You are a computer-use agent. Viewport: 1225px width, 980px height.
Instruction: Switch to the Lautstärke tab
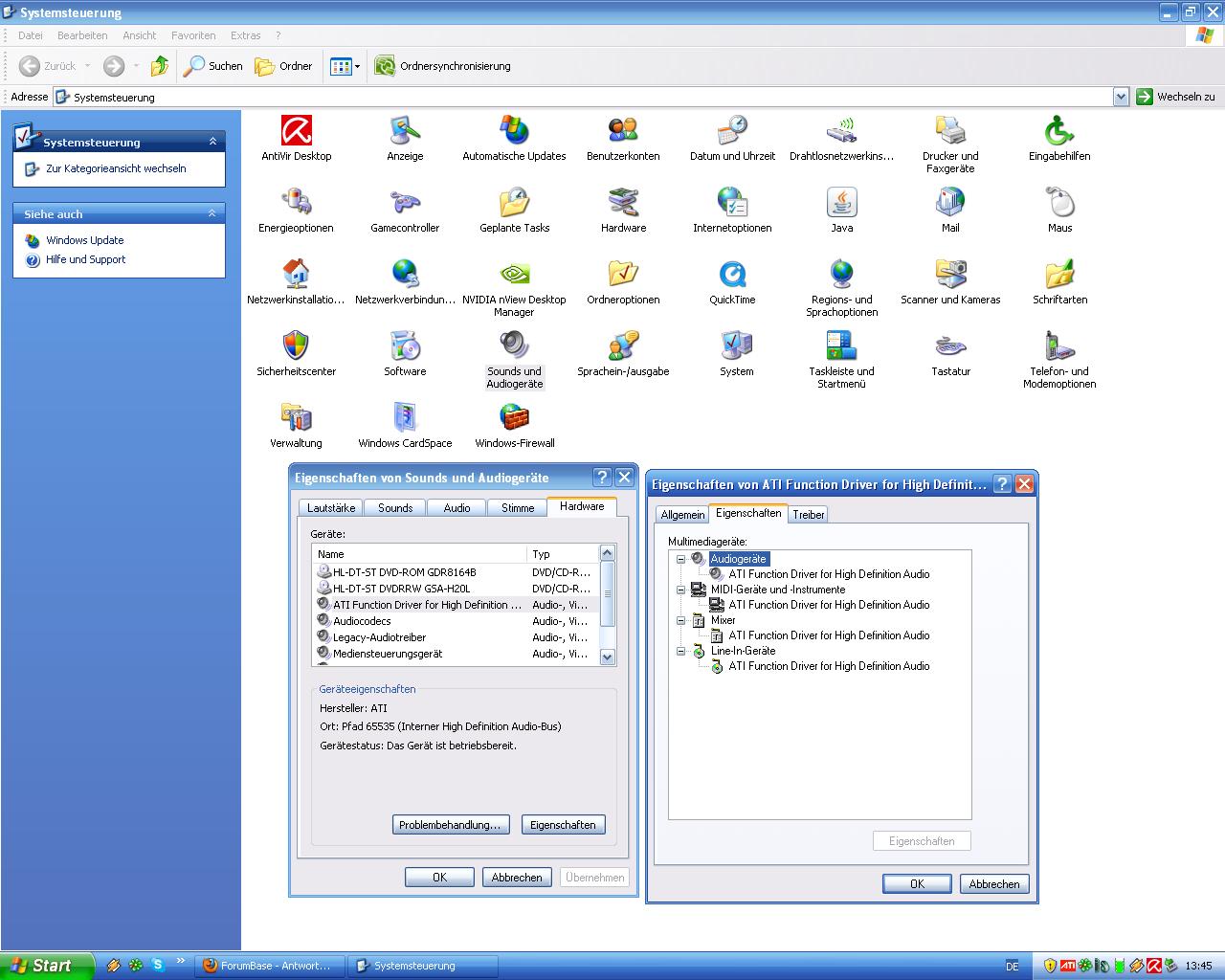click(331, 508)
